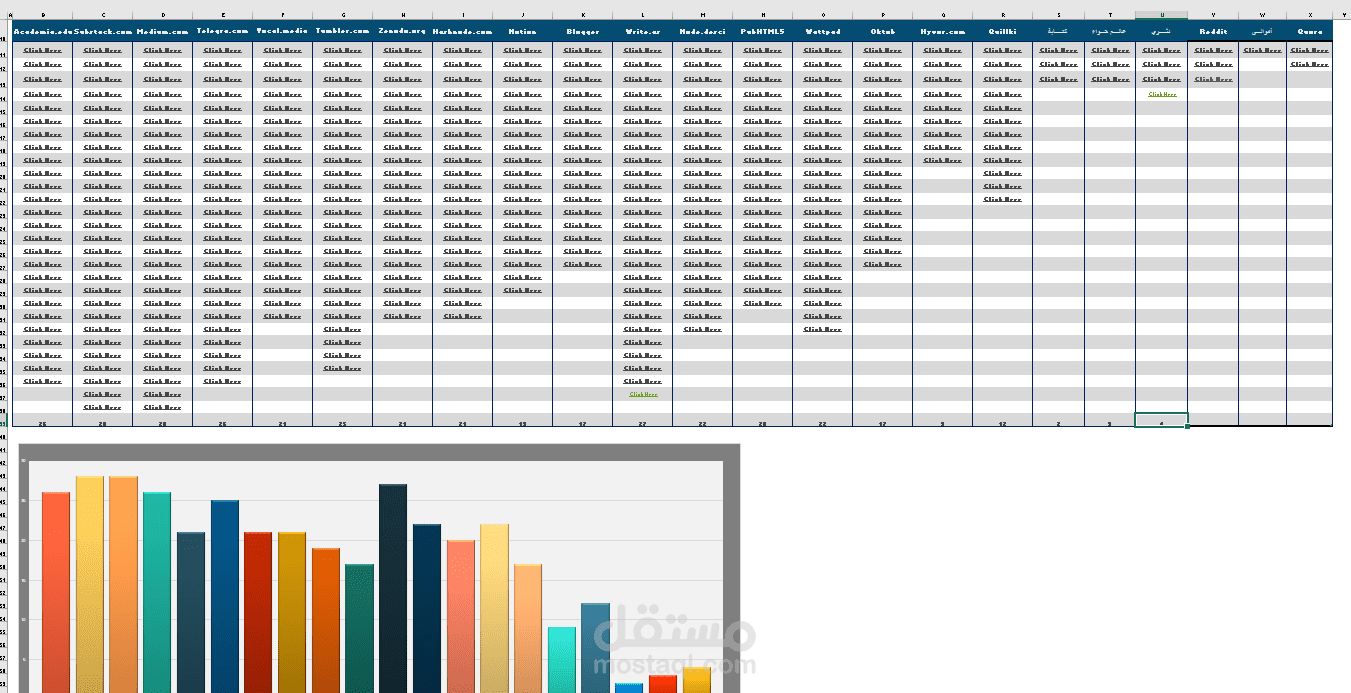Select the Wattpad header cell
The height and width of the screenshot is (693, 1351).
823,32
